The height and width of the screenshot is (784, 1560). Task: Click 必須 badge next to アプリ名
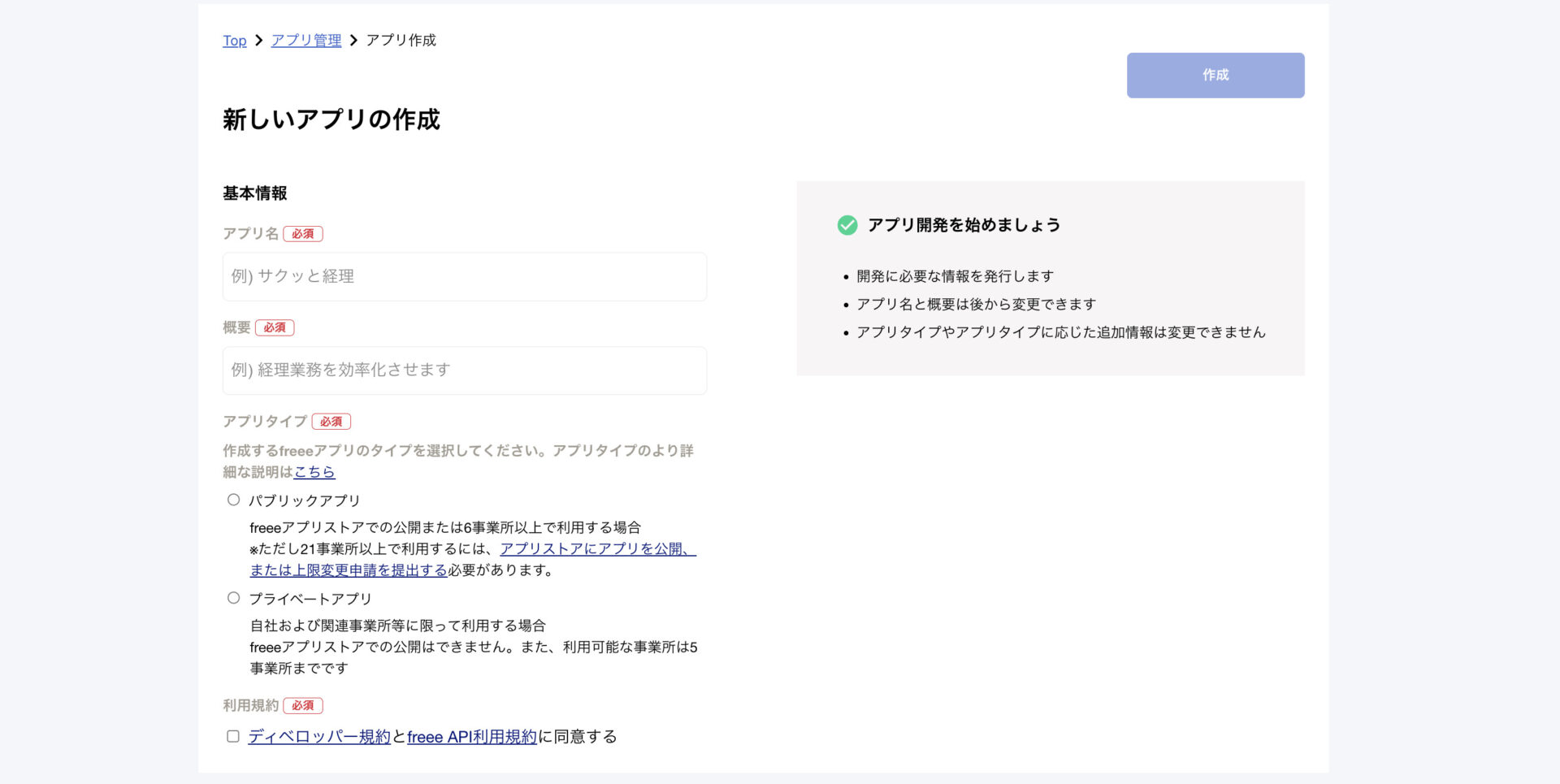coord(303,234)
